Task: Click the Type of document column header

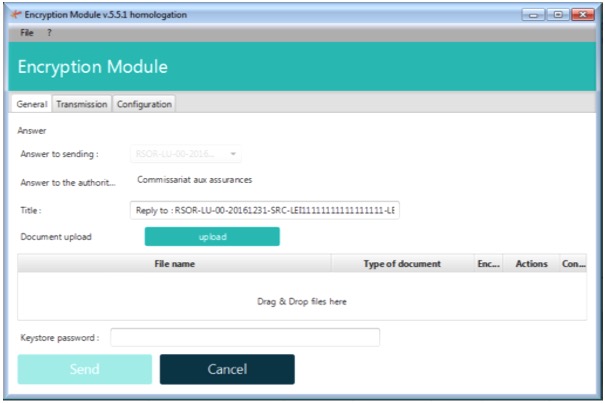Action: click(x=401, y=264)
